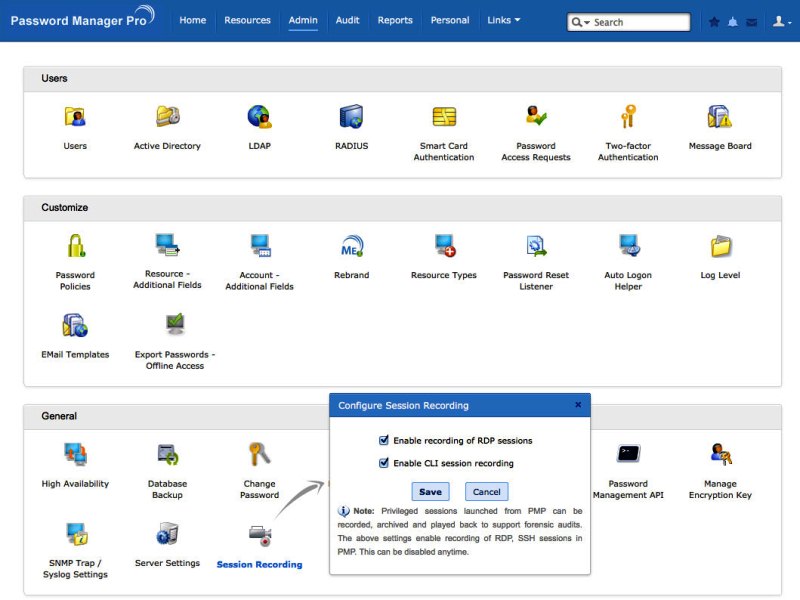This screenshot has width=800, height=600.
Task: Click the Active Directory label
Action: pos(167,146)
